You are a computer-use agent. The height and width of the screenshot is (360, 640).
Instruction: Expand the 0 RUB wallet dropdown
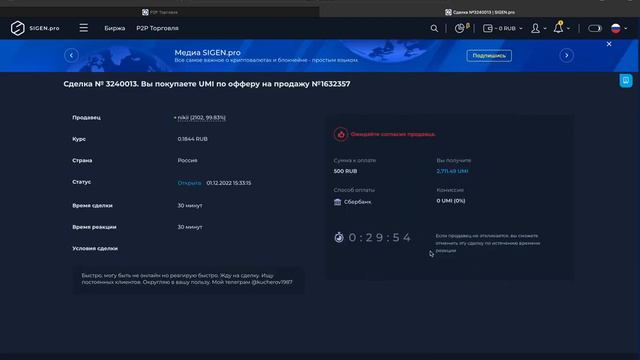[x=502, y=28]
